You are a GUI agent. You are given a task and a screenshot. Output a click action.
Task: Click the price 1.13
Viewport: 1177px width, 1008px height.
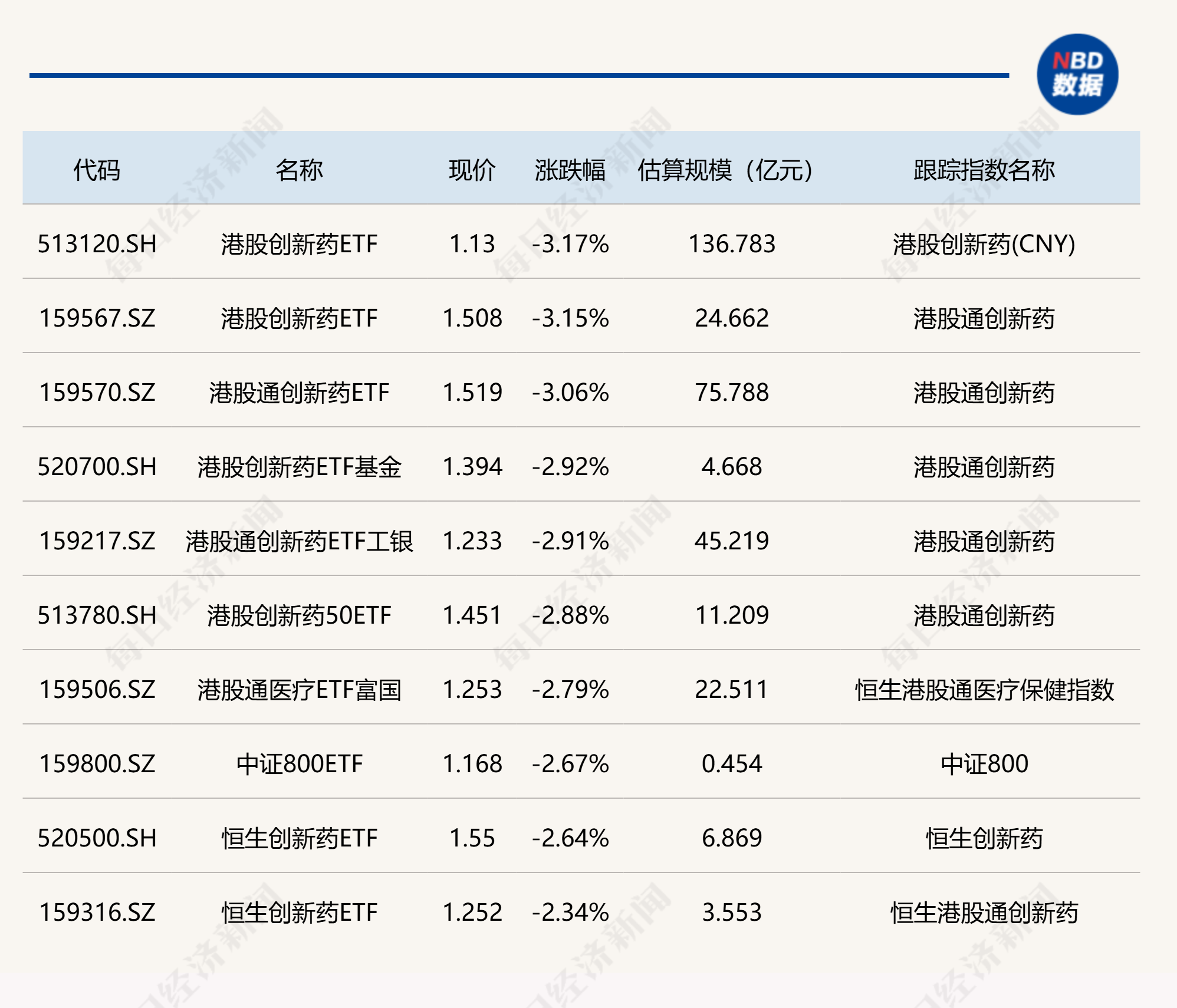pos(472,243)
